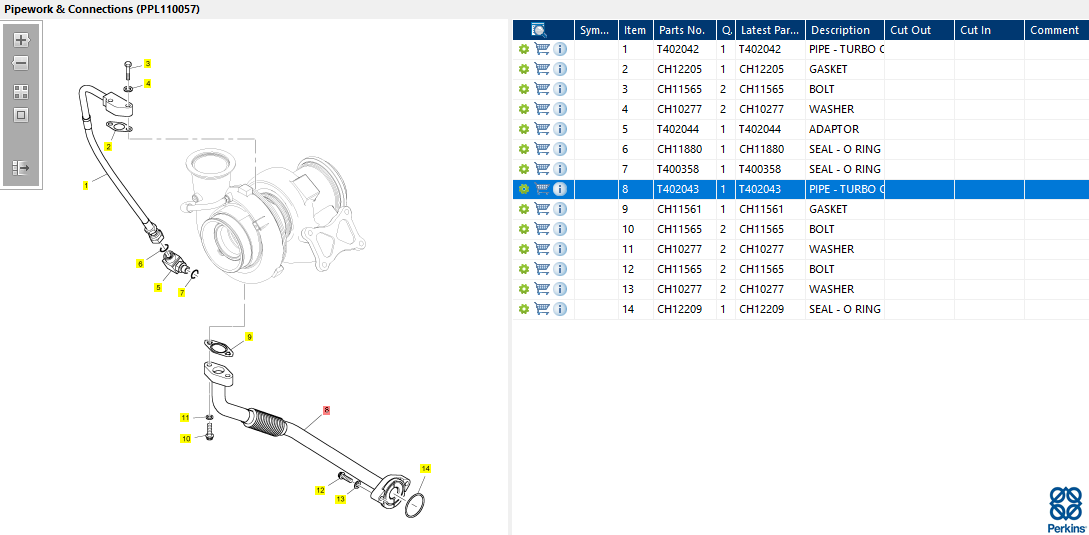Select callout 10 beside the lower bolt
Viewport: 1089px width, 535px height.
click(x=185, y=438)
